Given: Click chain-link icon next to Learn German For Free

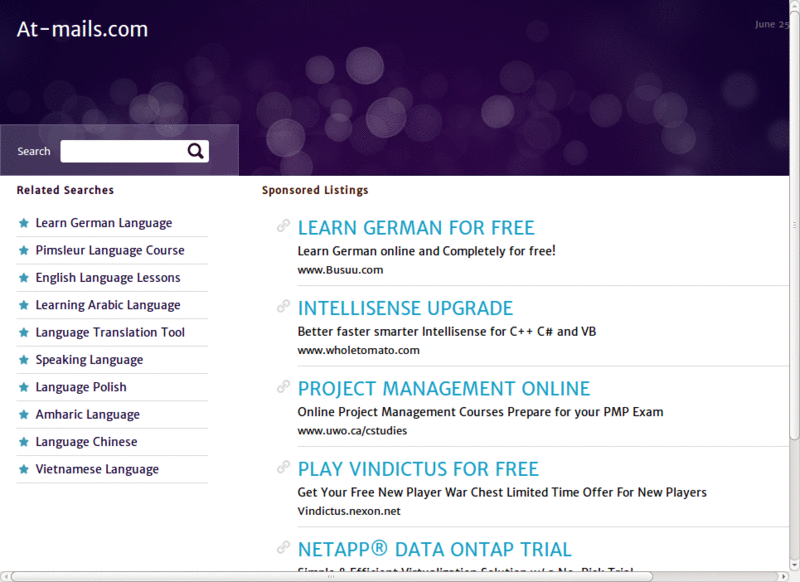Looking at the screenshot, I should tap(283, 225).
